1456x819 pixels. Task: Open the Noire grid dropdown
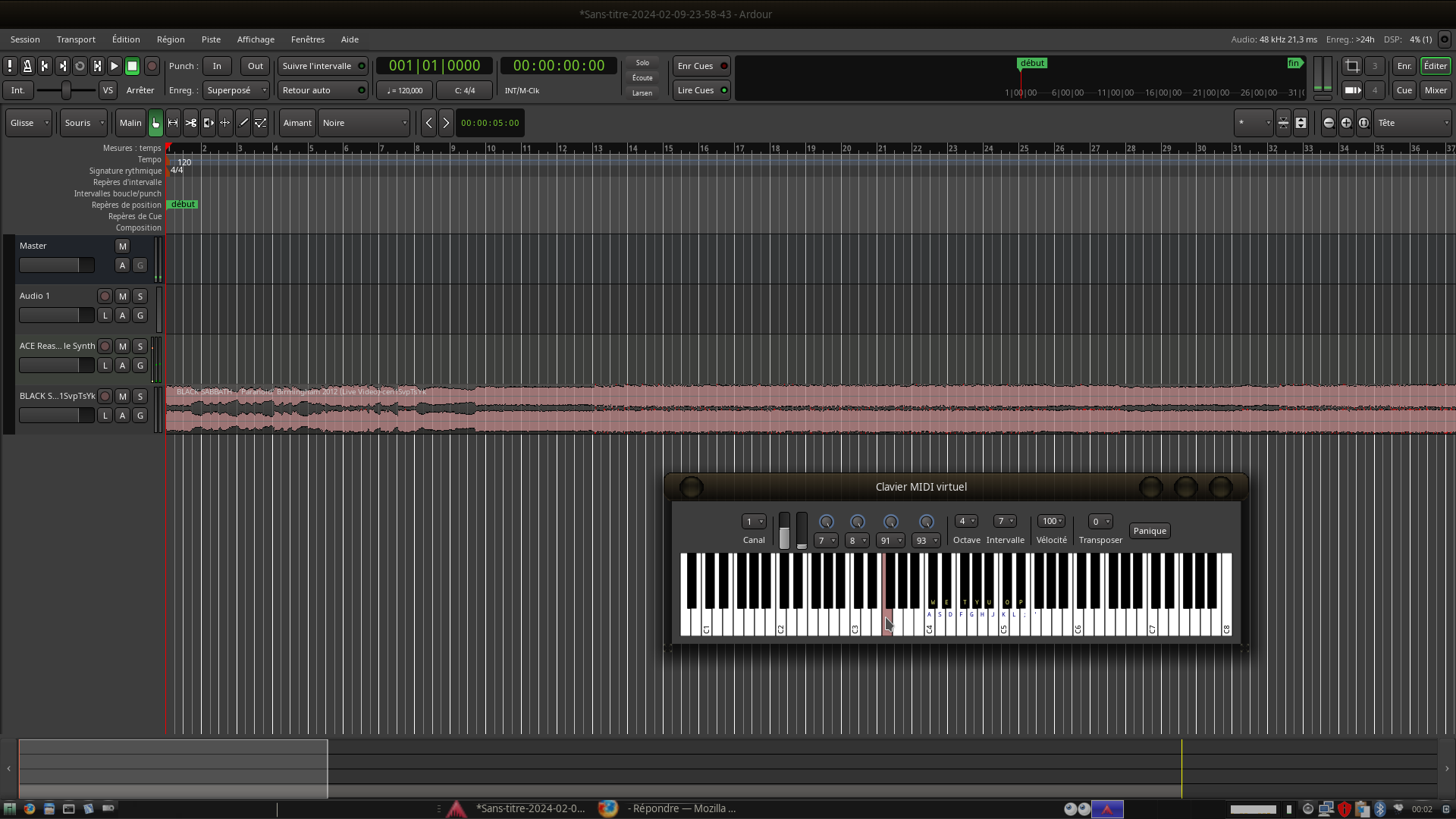tap(364, 123)
